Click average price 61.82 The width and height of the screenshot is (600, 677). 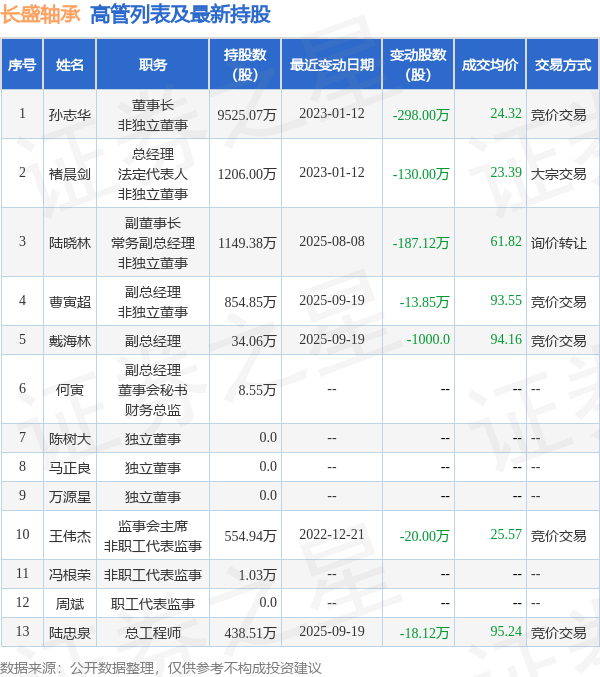pos(506,241)
